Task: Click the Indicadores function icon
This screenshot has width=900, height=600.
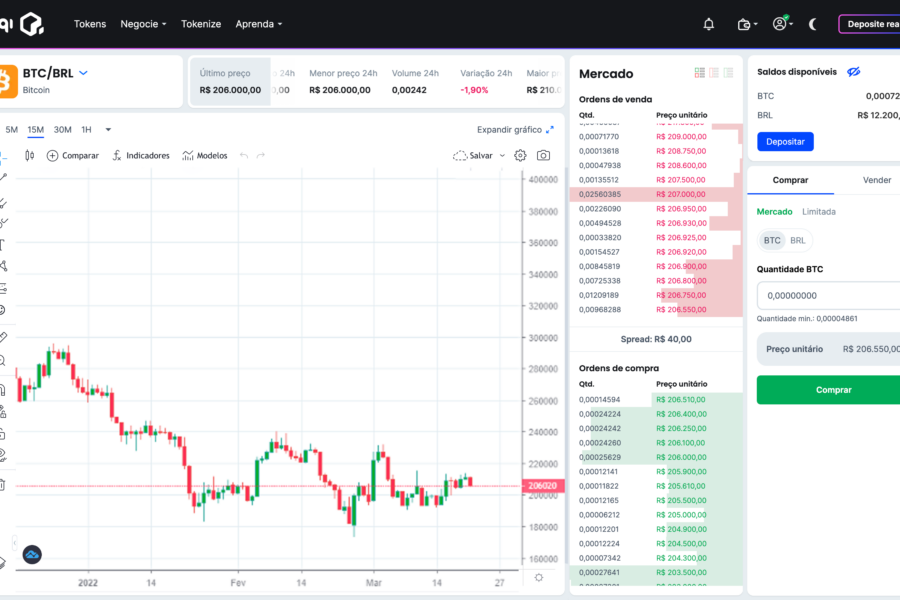Action: 117,156
